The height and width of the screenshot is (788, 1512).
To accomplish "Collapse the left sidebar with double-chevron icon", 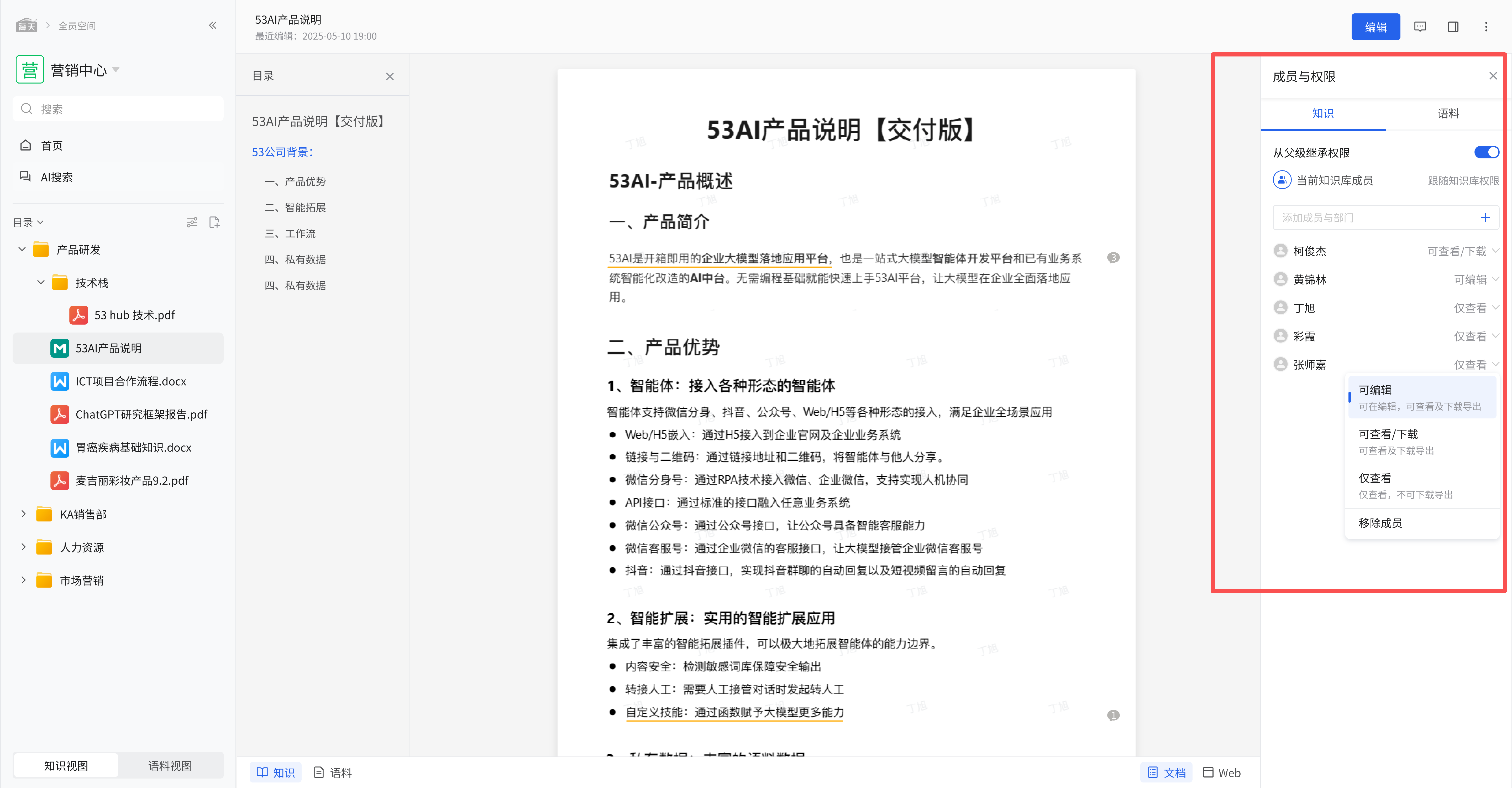I will tap(212, 25).
